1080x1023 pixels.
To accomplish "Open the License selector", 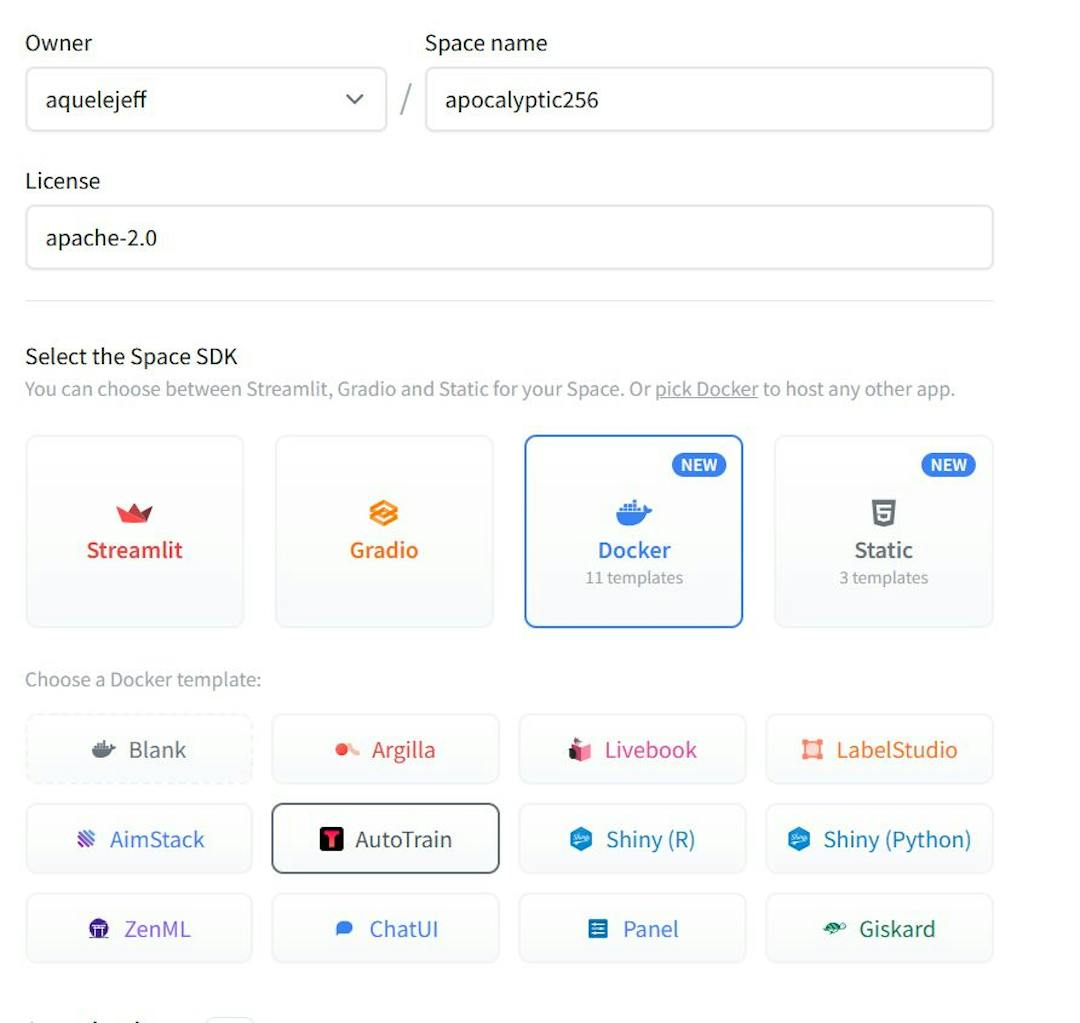I will point(509,237).
